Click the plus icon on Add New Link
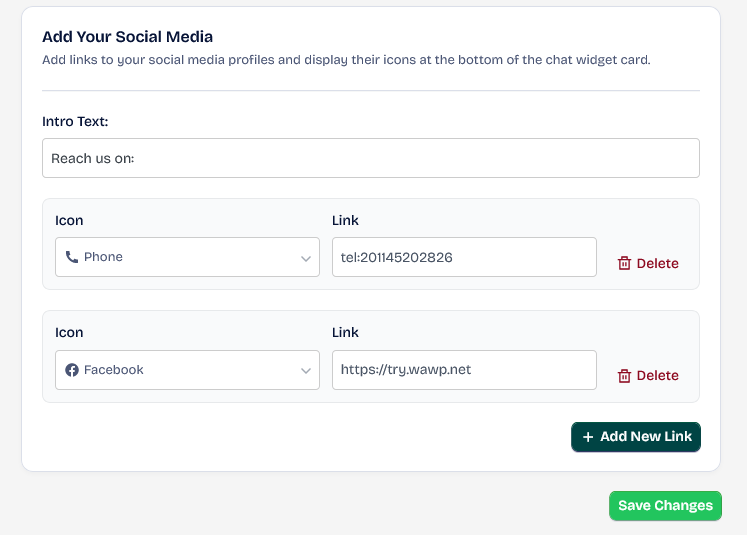 [x=588, y=437]
